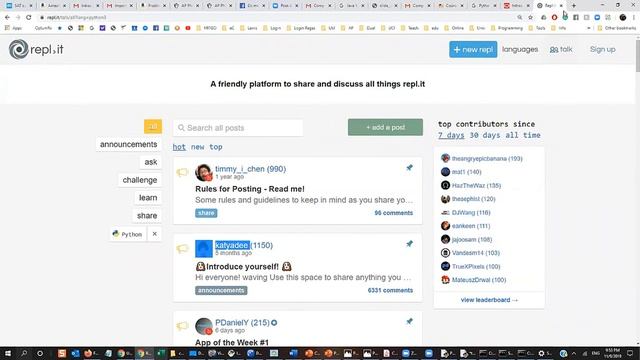Open PDanielY's profile avatar
Image resolution: width=640 pixels, height=360 pixels.
click(x=204, y=326)
